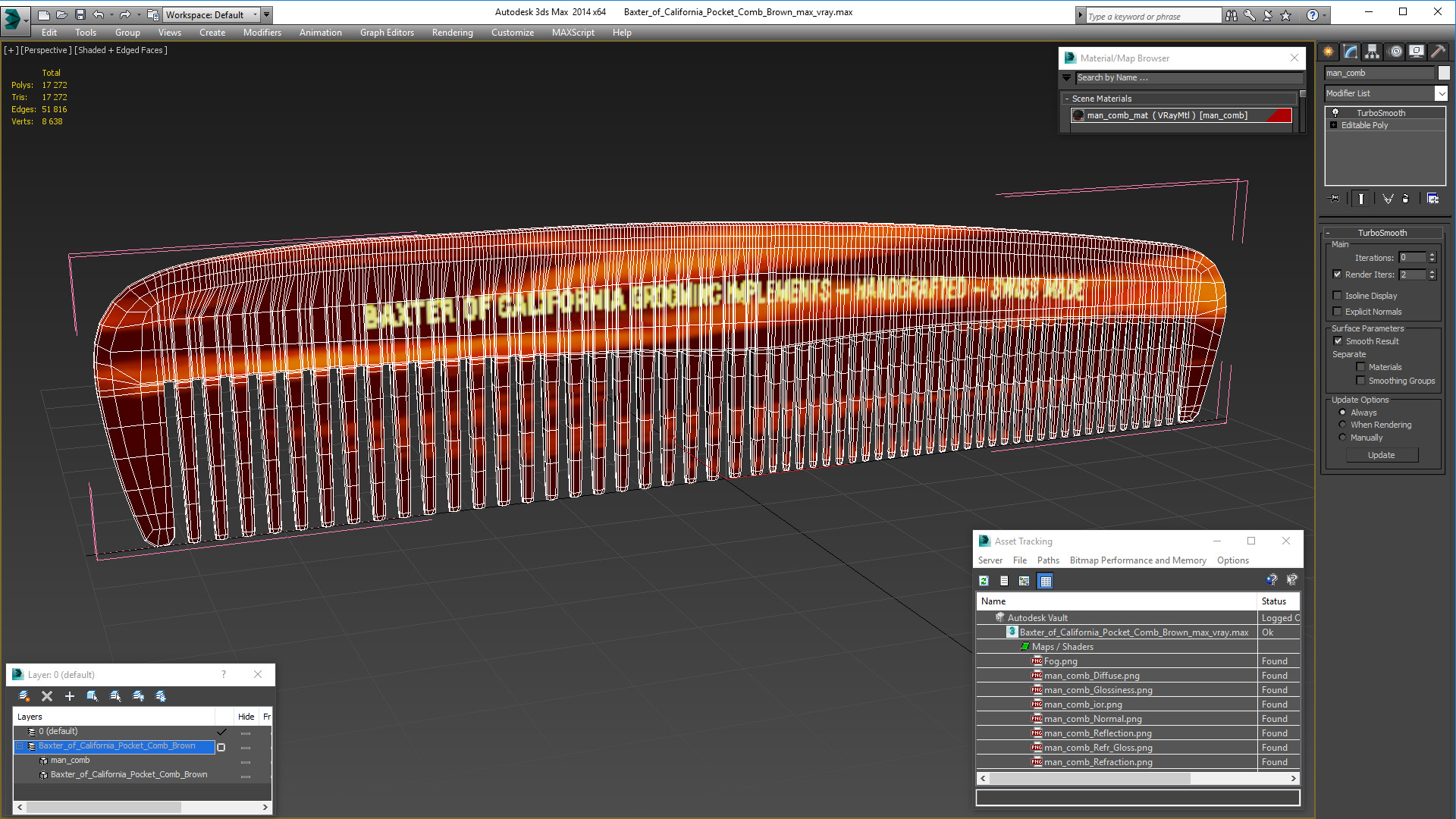1456x819 pixels.
Task: Select the Always update radio button
Action: pos(1342,413)
